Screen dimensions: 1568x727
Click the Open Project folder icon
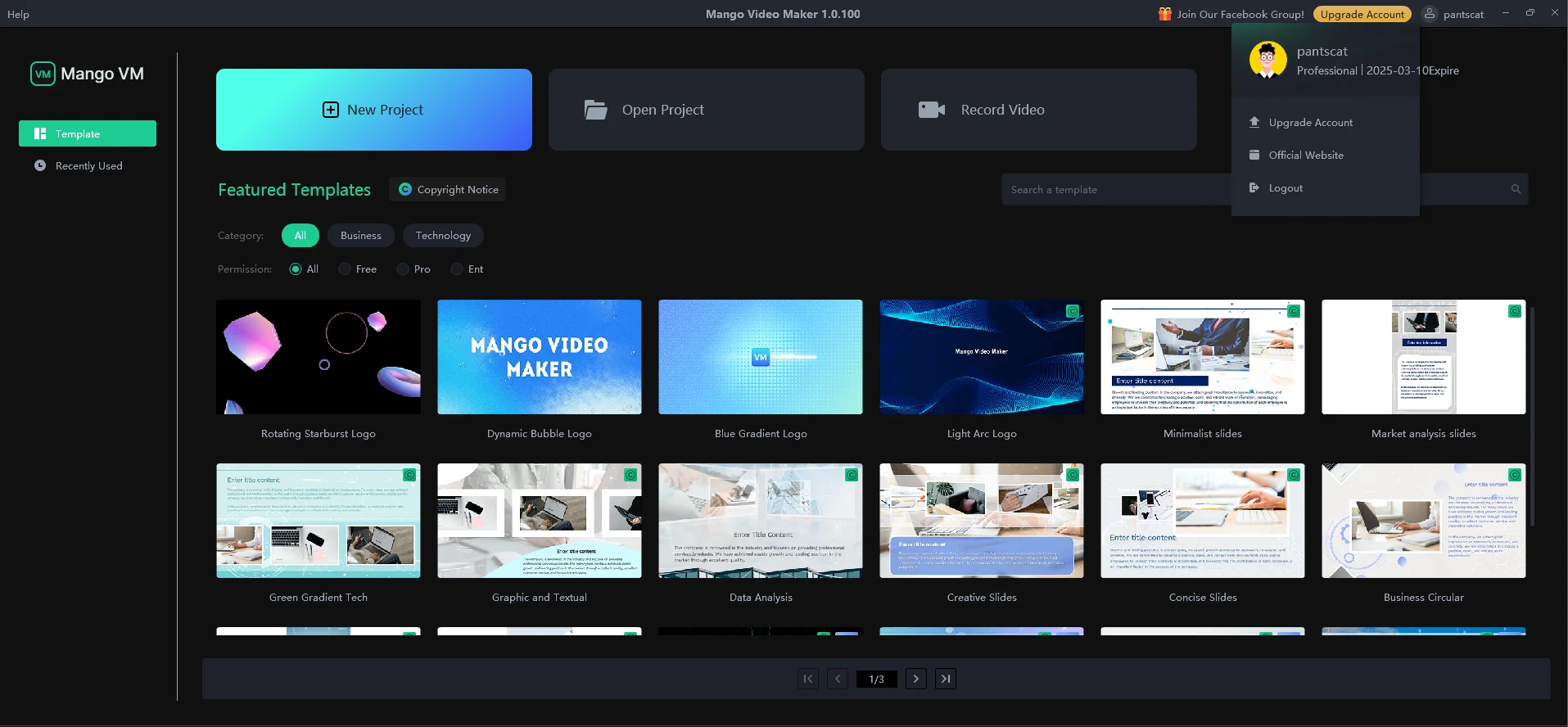tap(595, 110)
